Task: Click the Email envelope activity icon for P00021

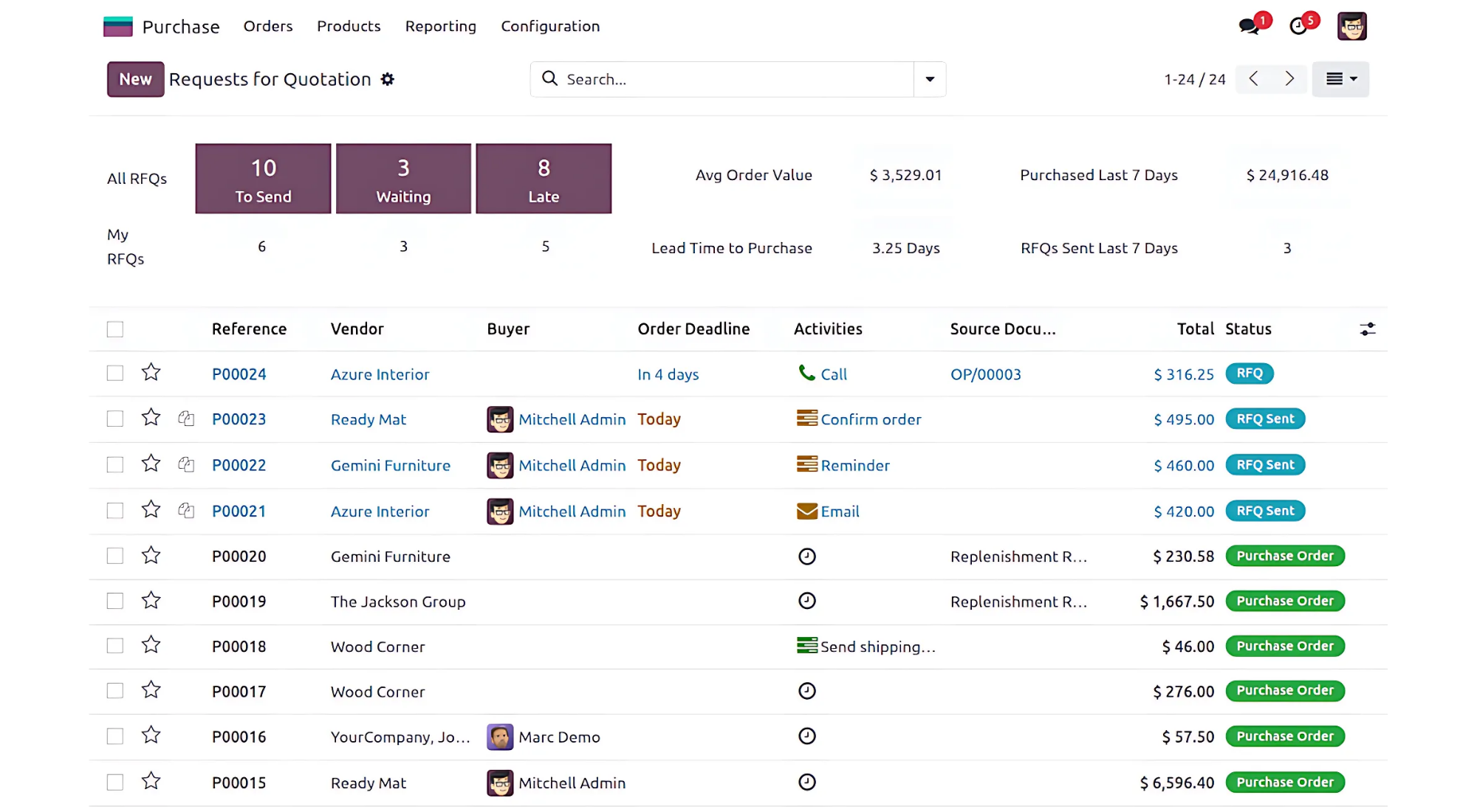Action: pyautogui.click(x=806, y=511)
